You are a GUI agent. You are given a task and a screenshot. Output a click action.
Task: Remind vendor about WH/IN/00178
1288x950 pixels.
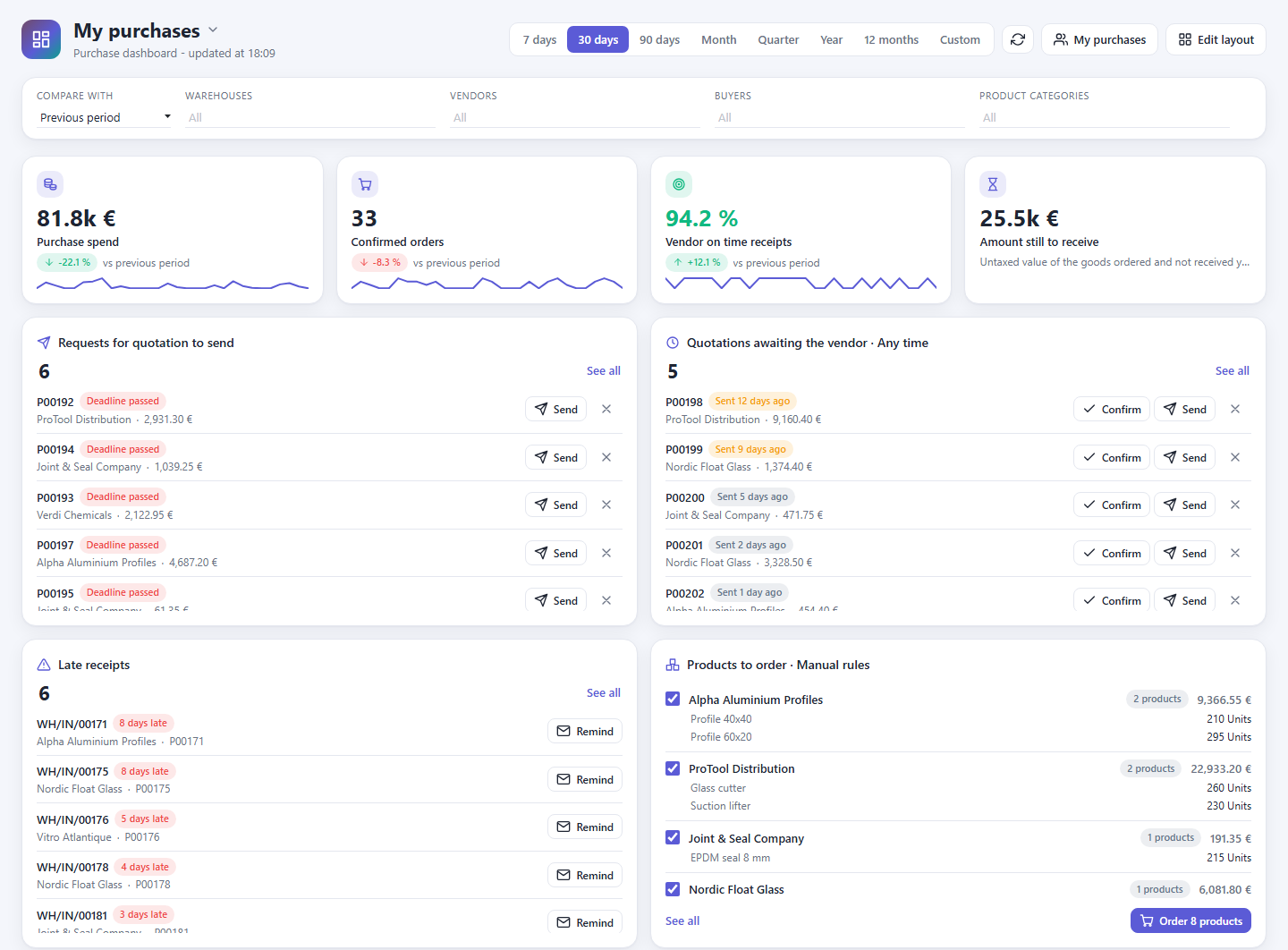click(585, 875)
